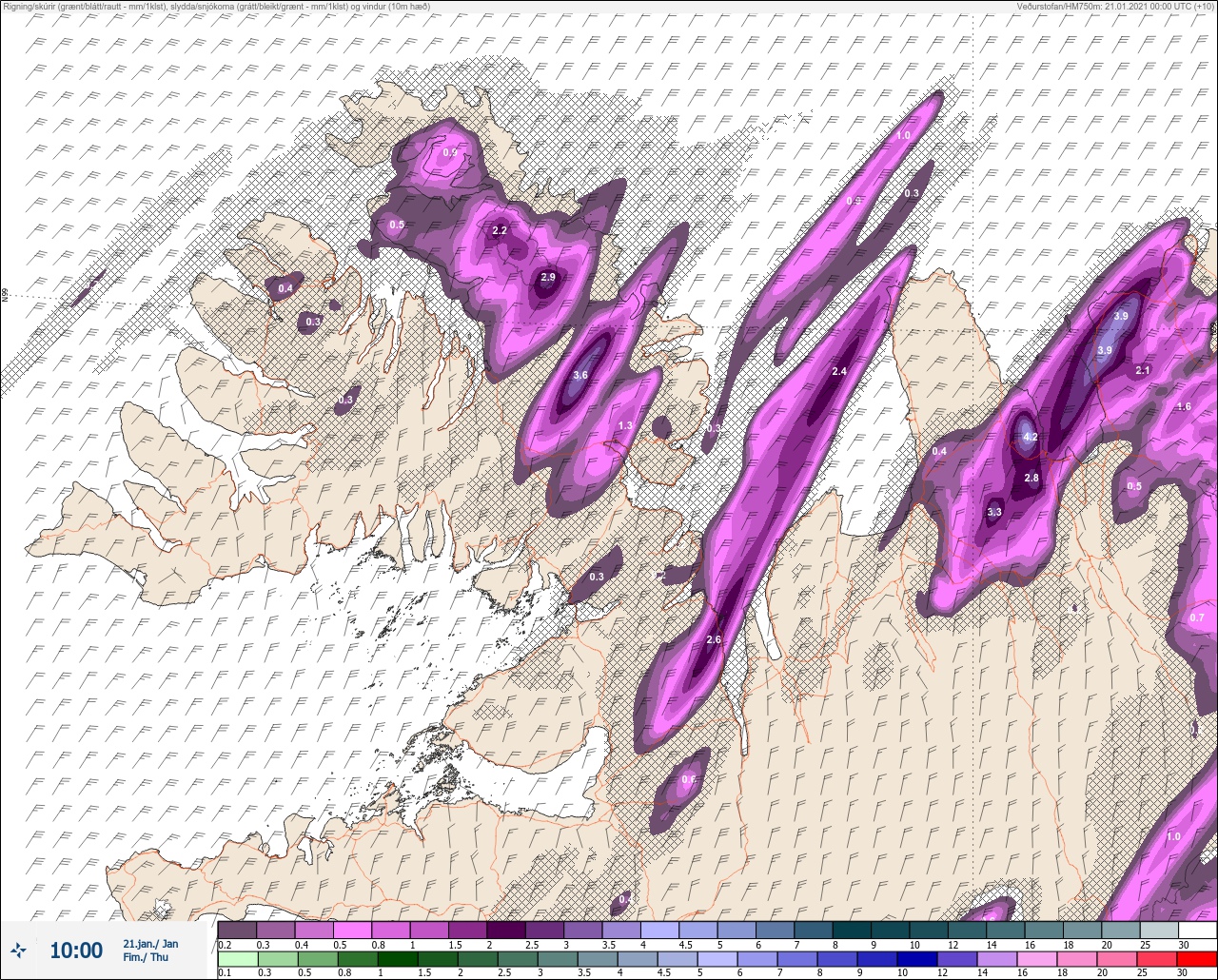Select the 0.1 pale green swatch in lower legend
Viewport: 1218px width, 980px height.
pos(237,959)
